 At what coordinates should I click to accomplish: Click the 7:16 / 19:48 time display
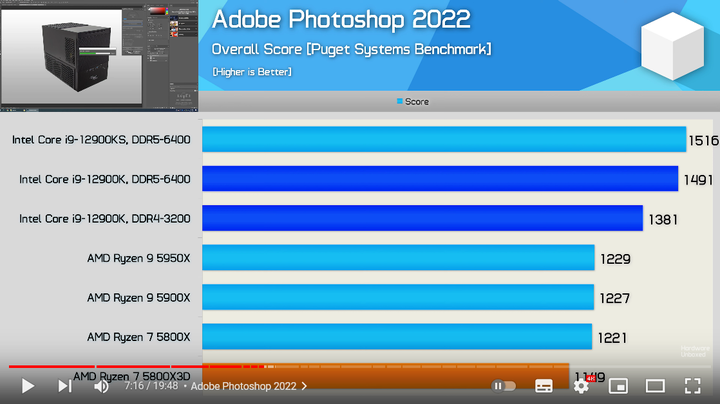coord(151,386)
